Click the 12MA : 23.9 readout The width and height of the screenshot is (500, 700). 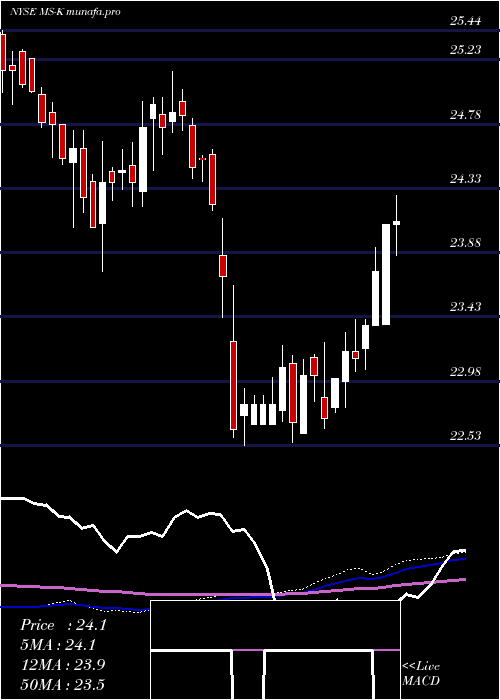63,665
